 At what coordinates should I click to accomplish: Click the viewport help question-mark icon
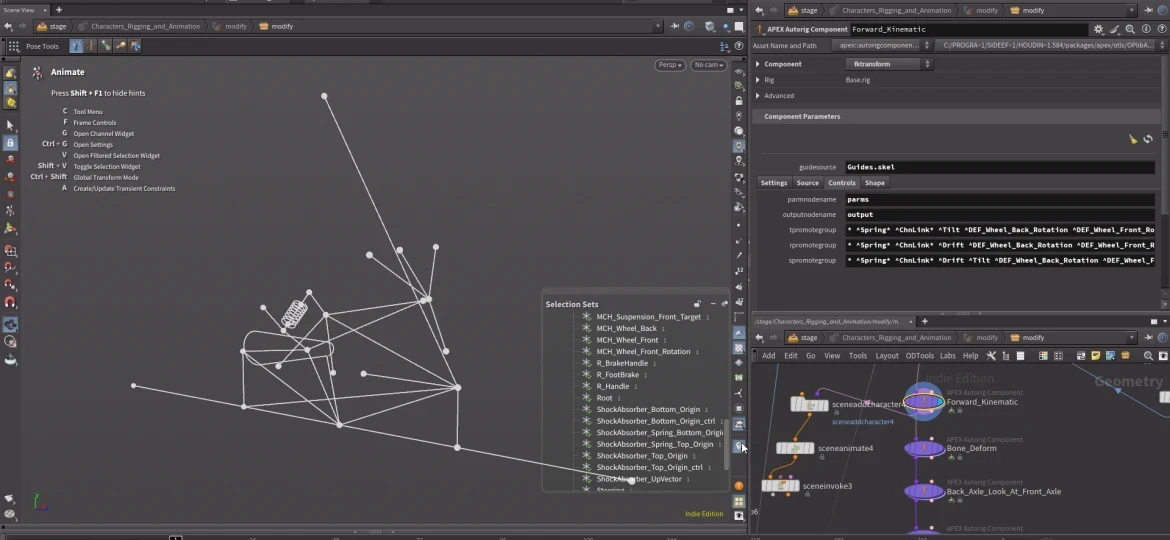tap(739, 46)
